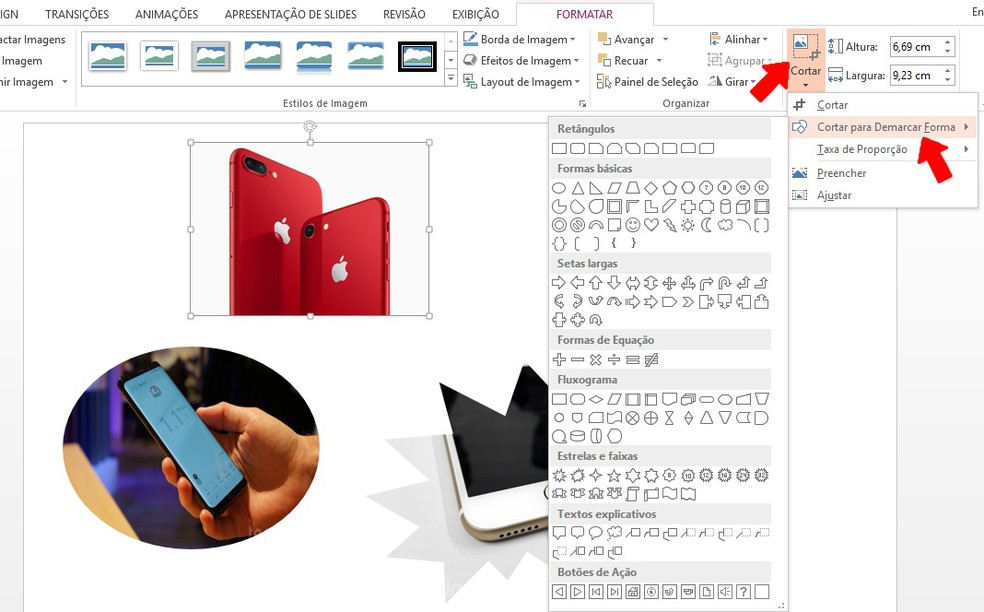
Task: Choose the not-equal equation shape
Action: (x=651, y=360)
